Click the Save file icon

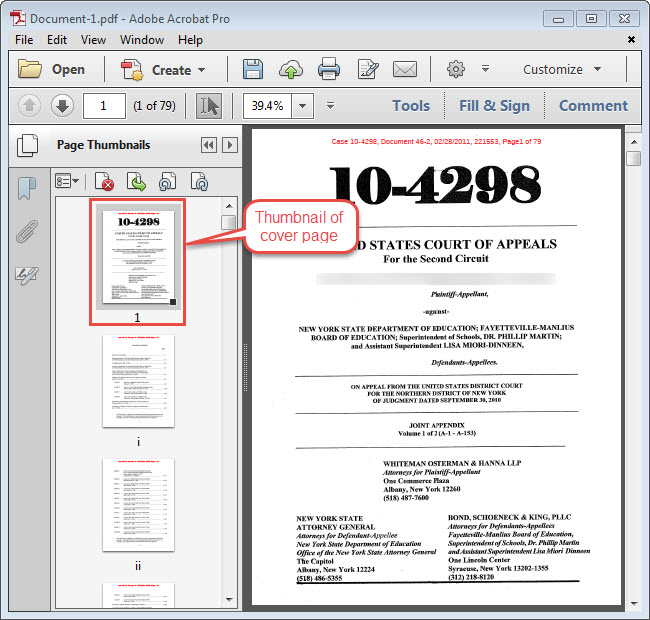tap(253, 70)
